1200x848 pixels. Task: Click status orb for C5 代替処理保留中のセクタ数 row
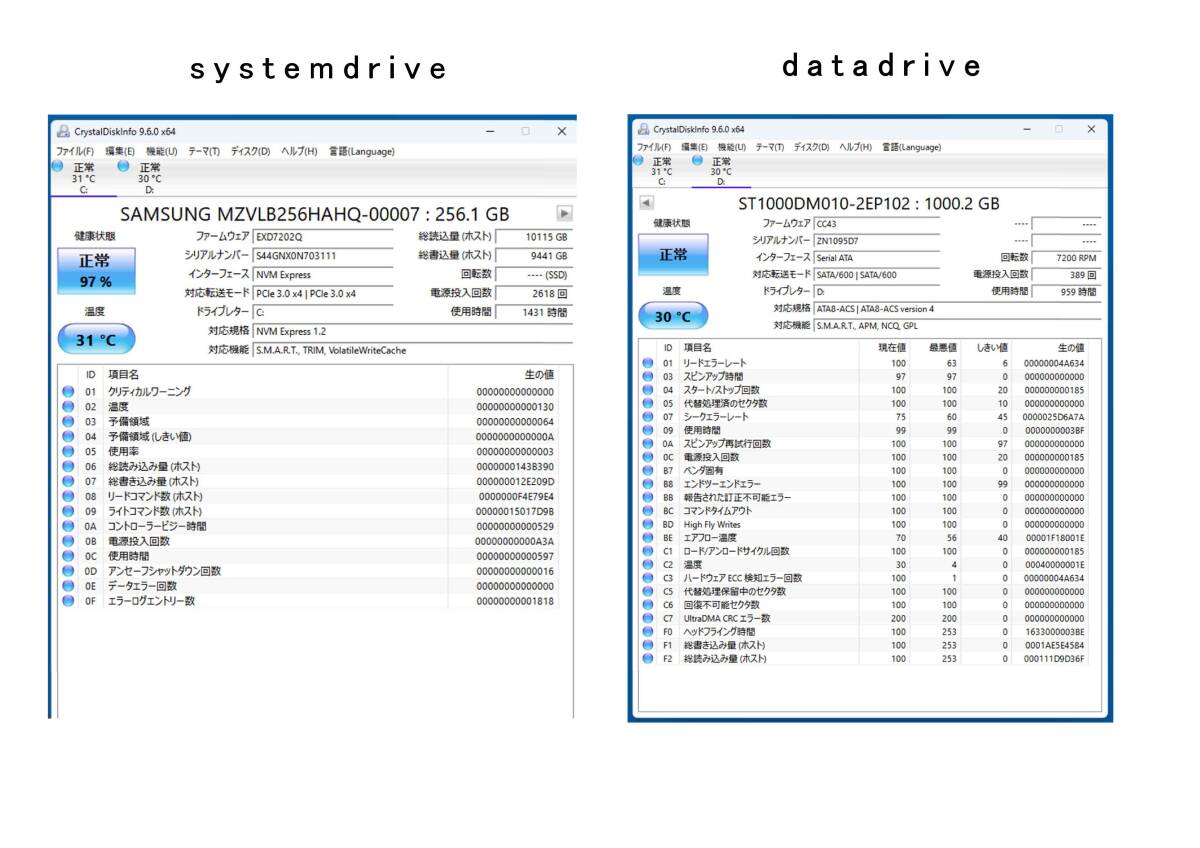pos(648,592)
